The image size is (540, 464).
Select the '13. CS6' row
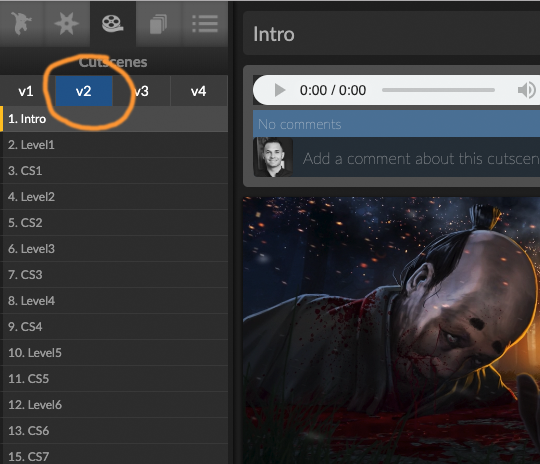point(114,431)
